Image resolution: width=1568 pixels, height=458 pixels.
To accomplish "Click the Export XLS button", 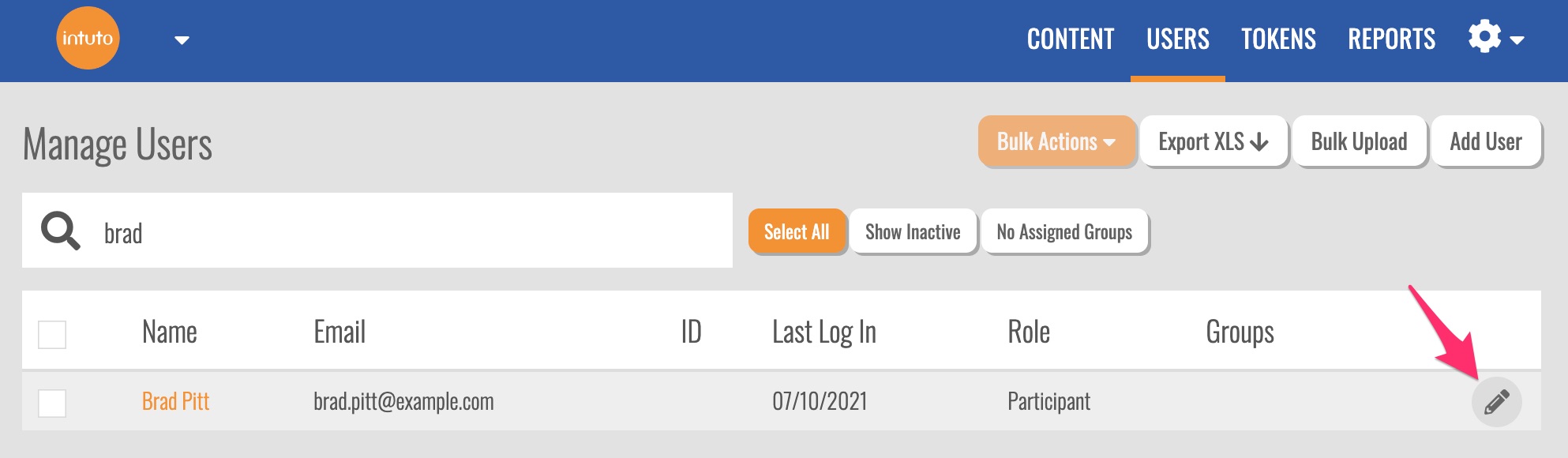I will coord(1213,142).
